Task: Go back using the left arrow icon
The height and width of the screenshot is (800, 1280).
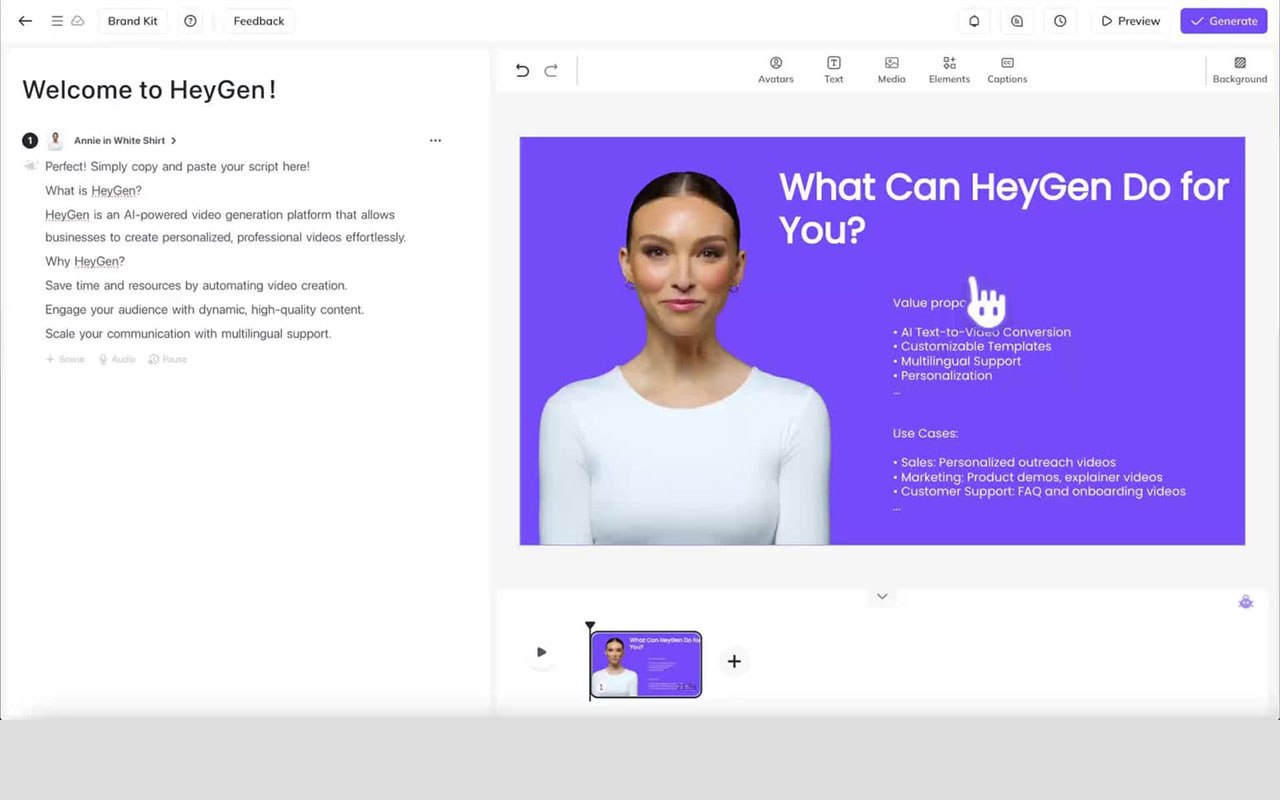Action: [25, 21]
